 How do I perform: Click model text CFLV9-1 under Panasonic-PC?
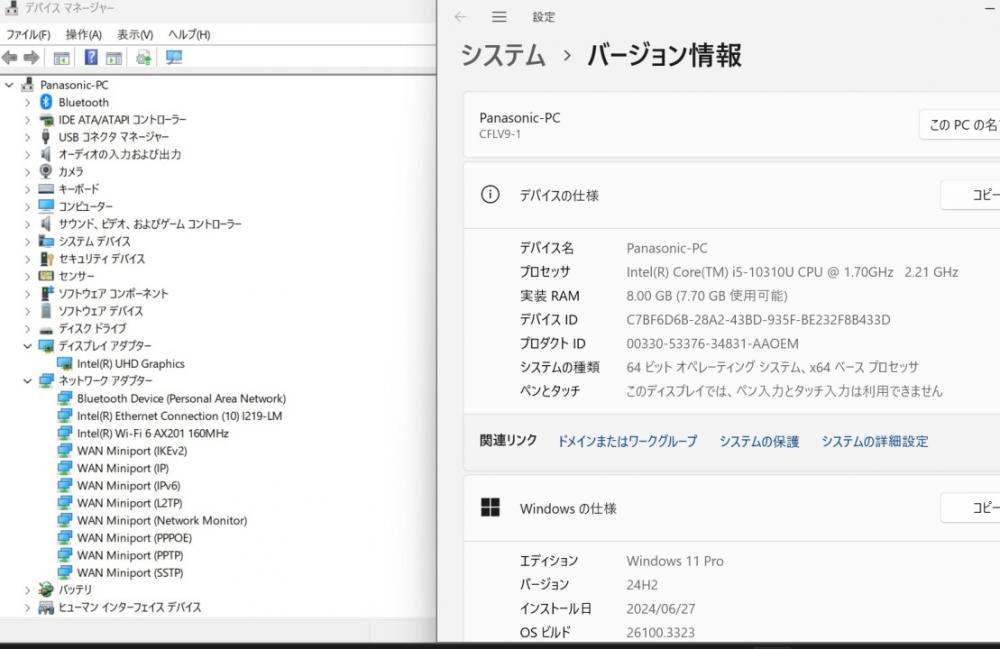click(x=500, y=135)
